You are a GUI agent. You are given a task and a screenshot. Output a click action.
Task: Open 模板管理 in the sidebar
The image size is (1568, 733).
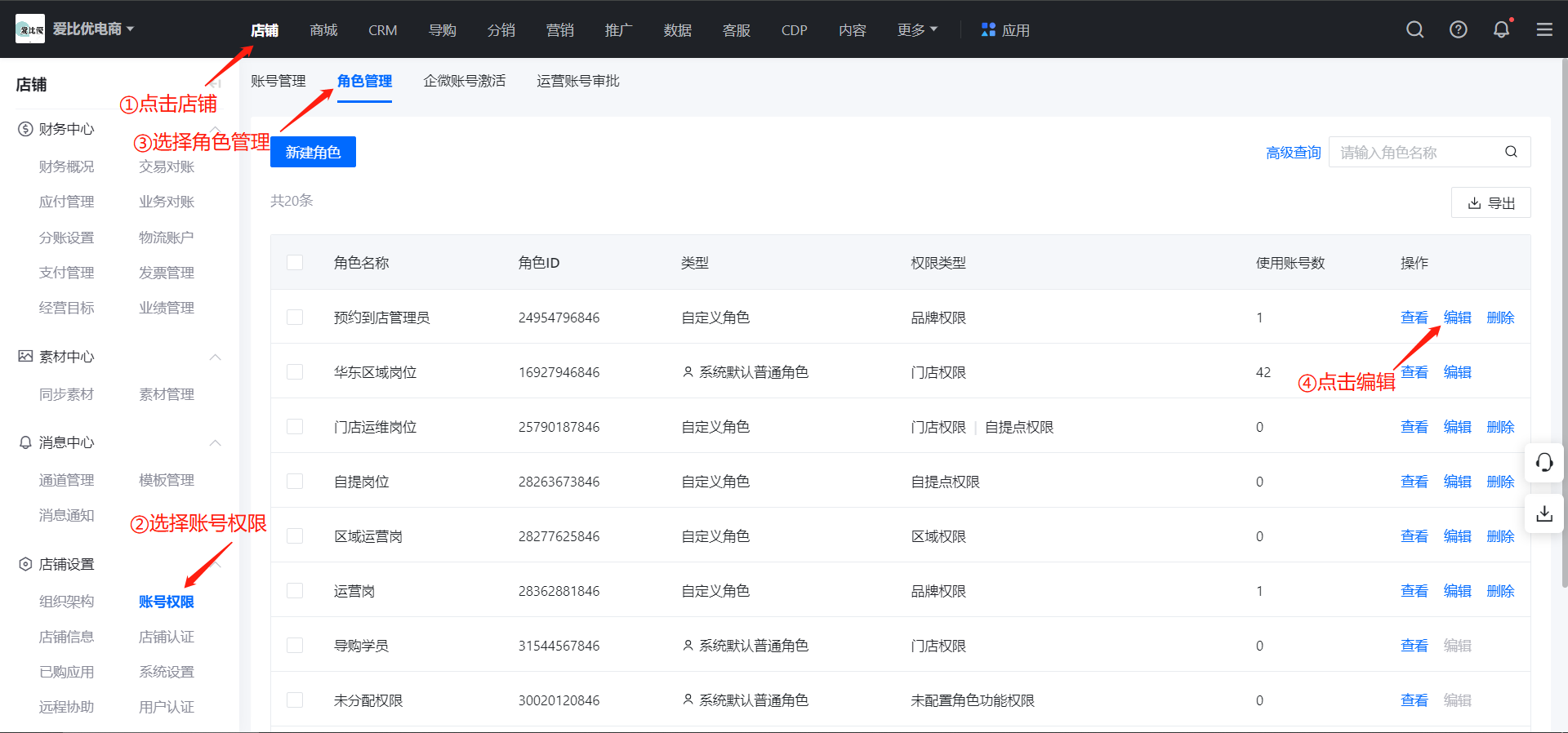tap(166, 480)
